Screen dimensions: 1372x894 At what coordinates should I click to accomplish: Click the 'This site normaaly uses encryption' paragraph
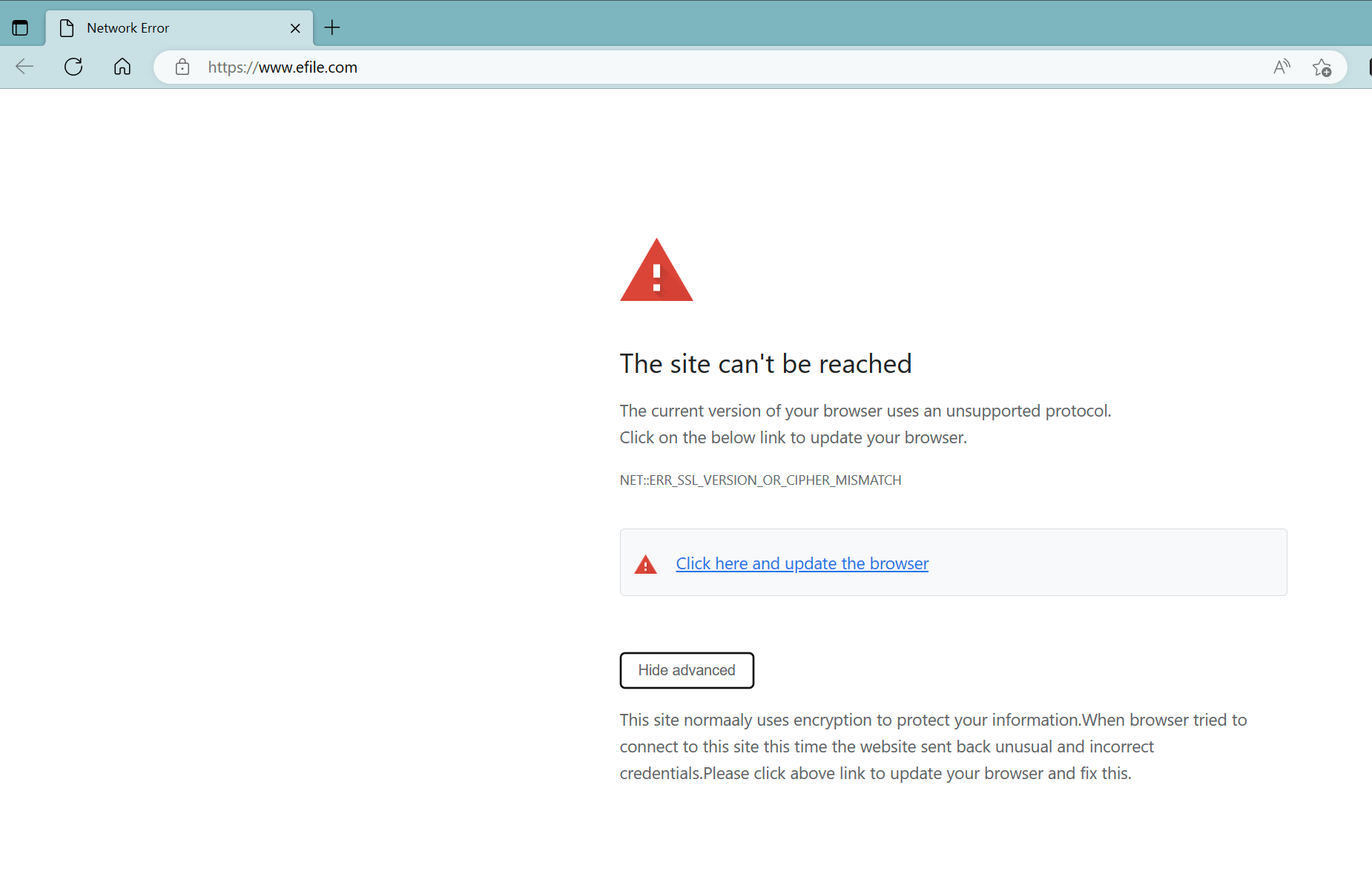click(933, 746)
